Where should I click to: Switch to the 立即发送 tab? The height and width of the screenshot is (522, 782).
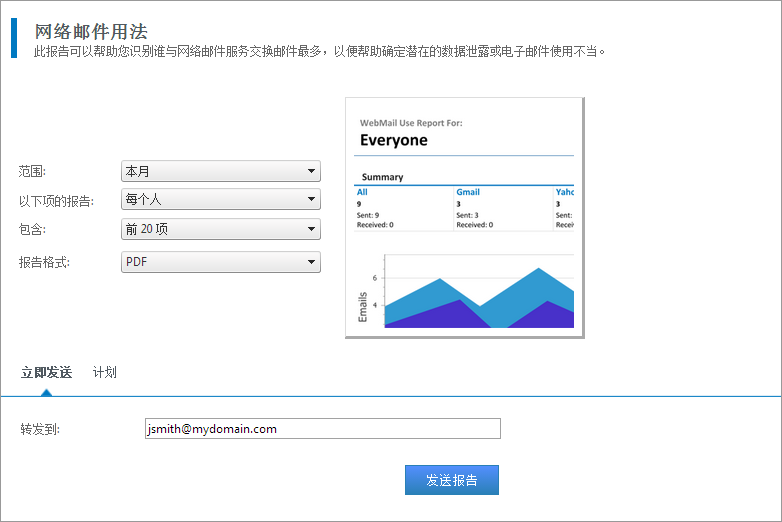[46, 372]
